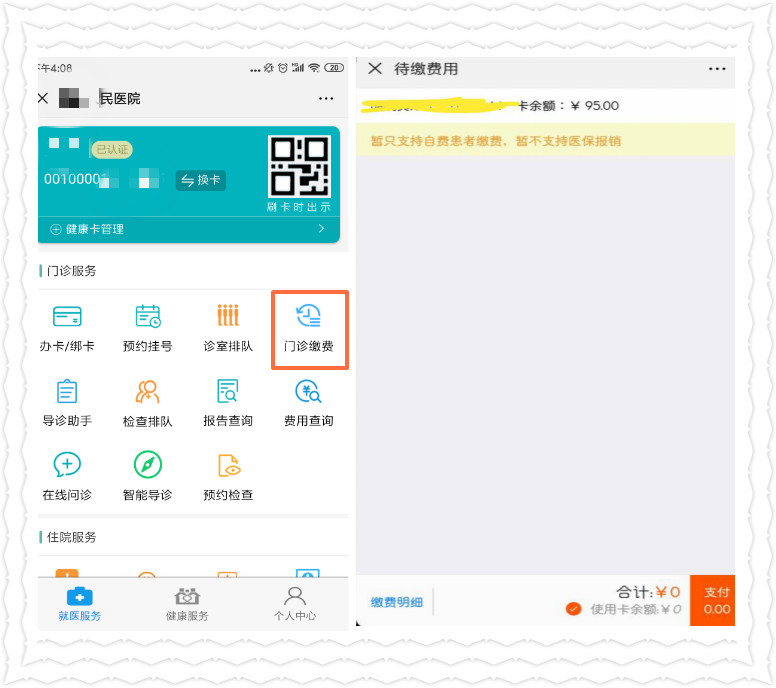Start 在线问诊 online consultation

tap(67, 476)
